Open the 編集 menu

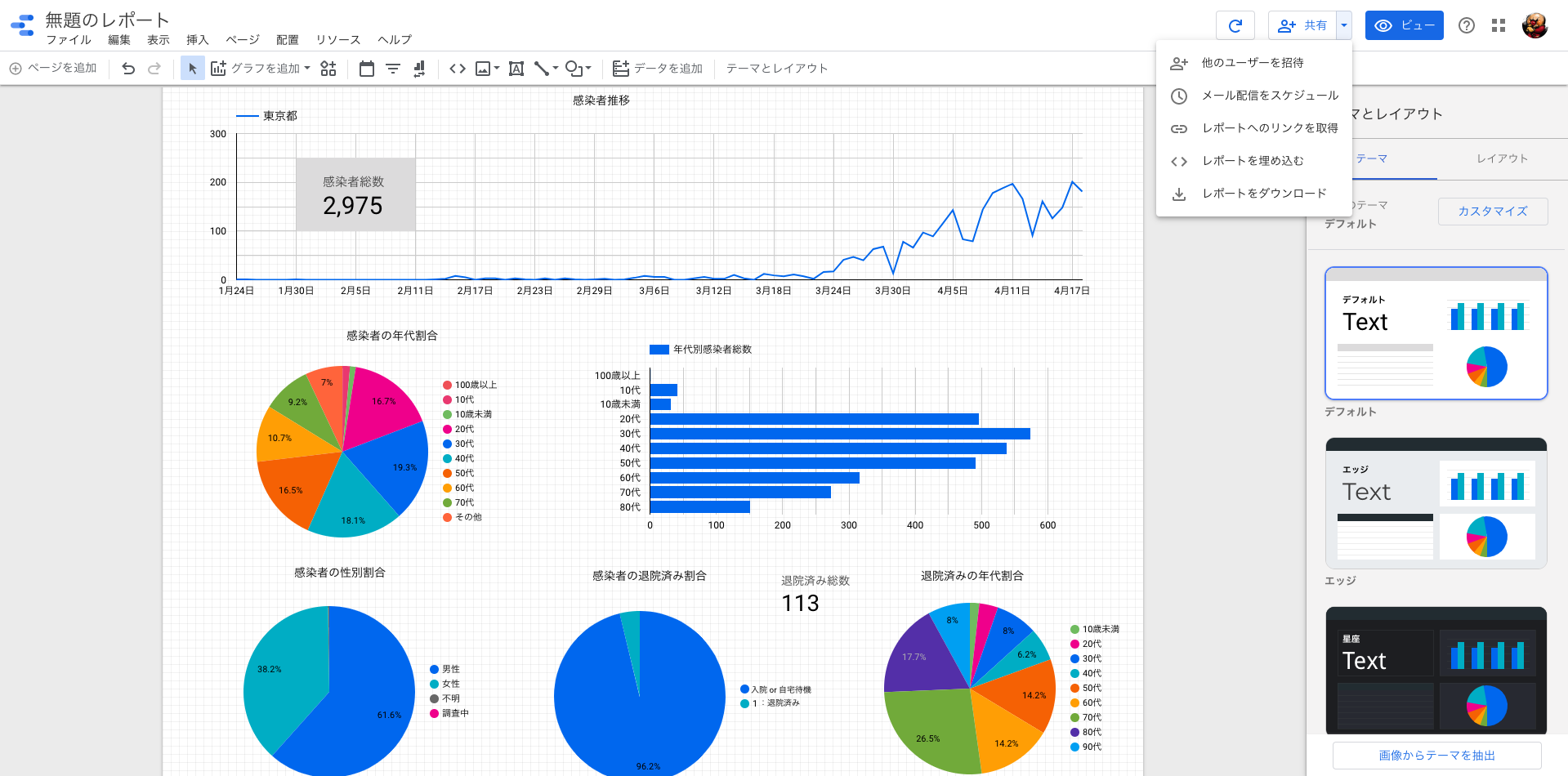click(119, 40)
